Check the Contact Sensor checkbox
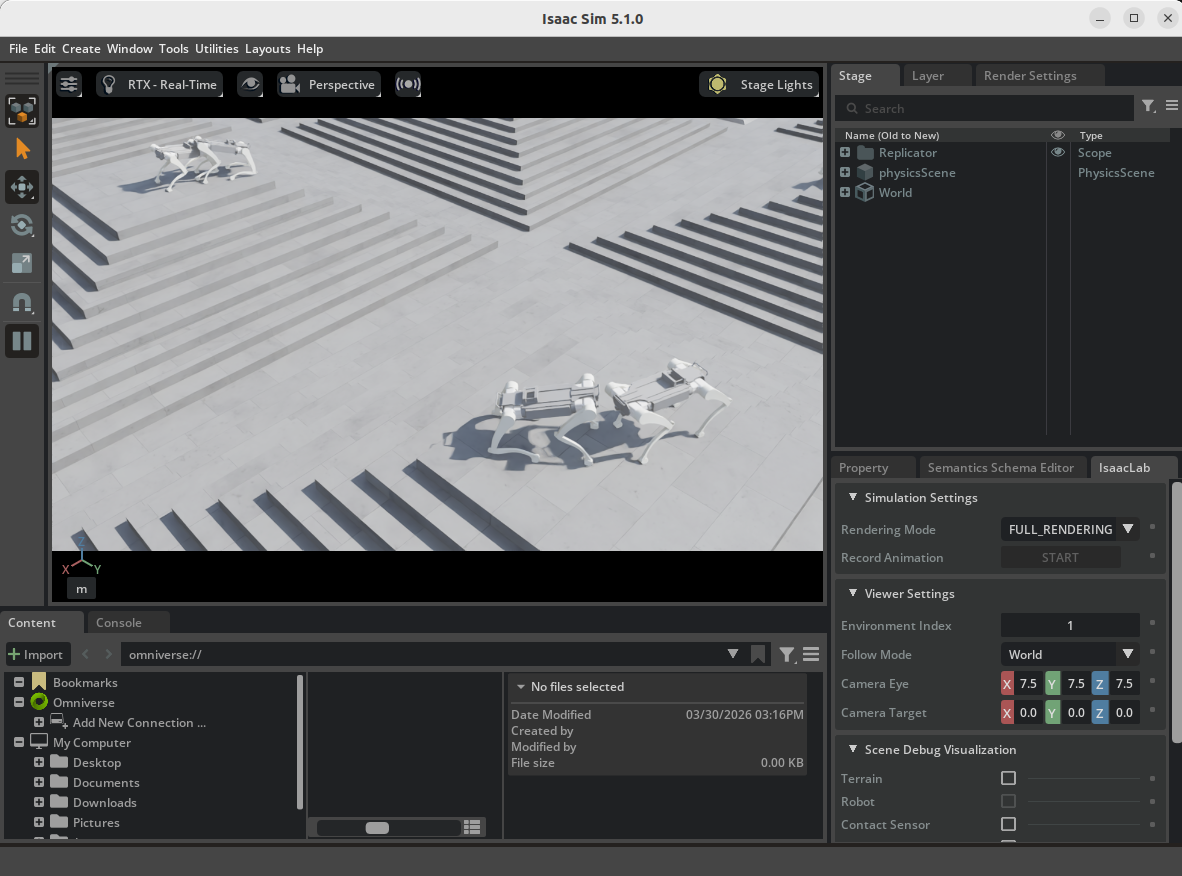The height and width of the screenshot is (876, 1182). pyautogui.click(x=1008, y=824)
